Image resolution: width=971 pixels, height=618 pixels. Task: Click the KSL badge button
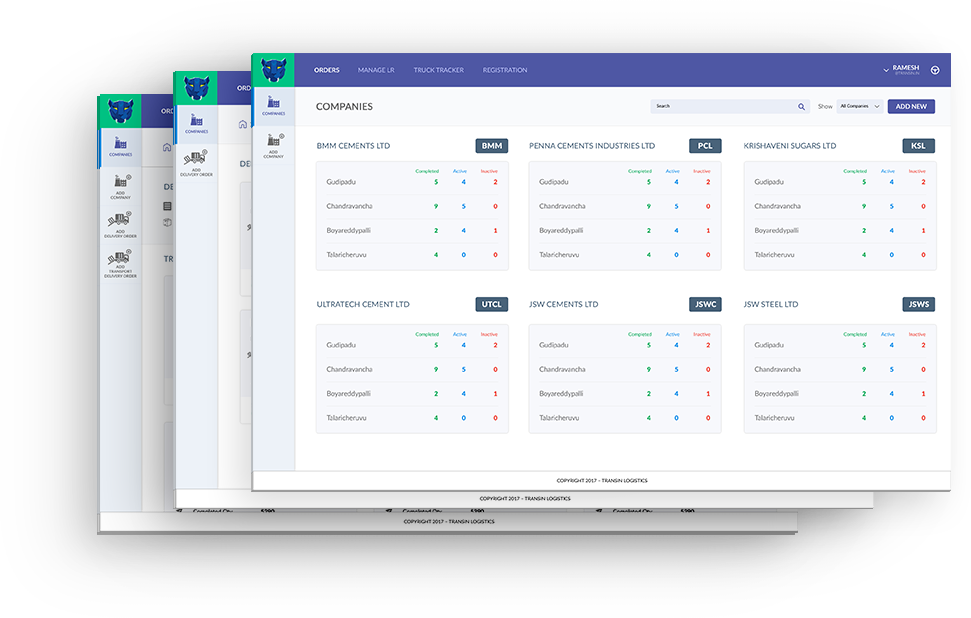coord(918,146)
